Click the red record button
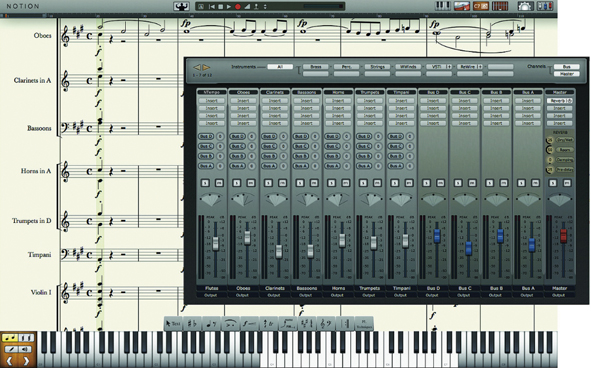 click(x=238, y=6)
